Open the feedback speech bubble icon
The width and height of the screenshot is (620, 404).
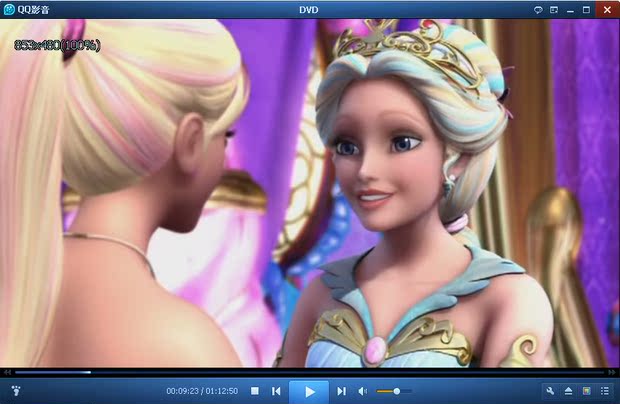tap(538, 10)
